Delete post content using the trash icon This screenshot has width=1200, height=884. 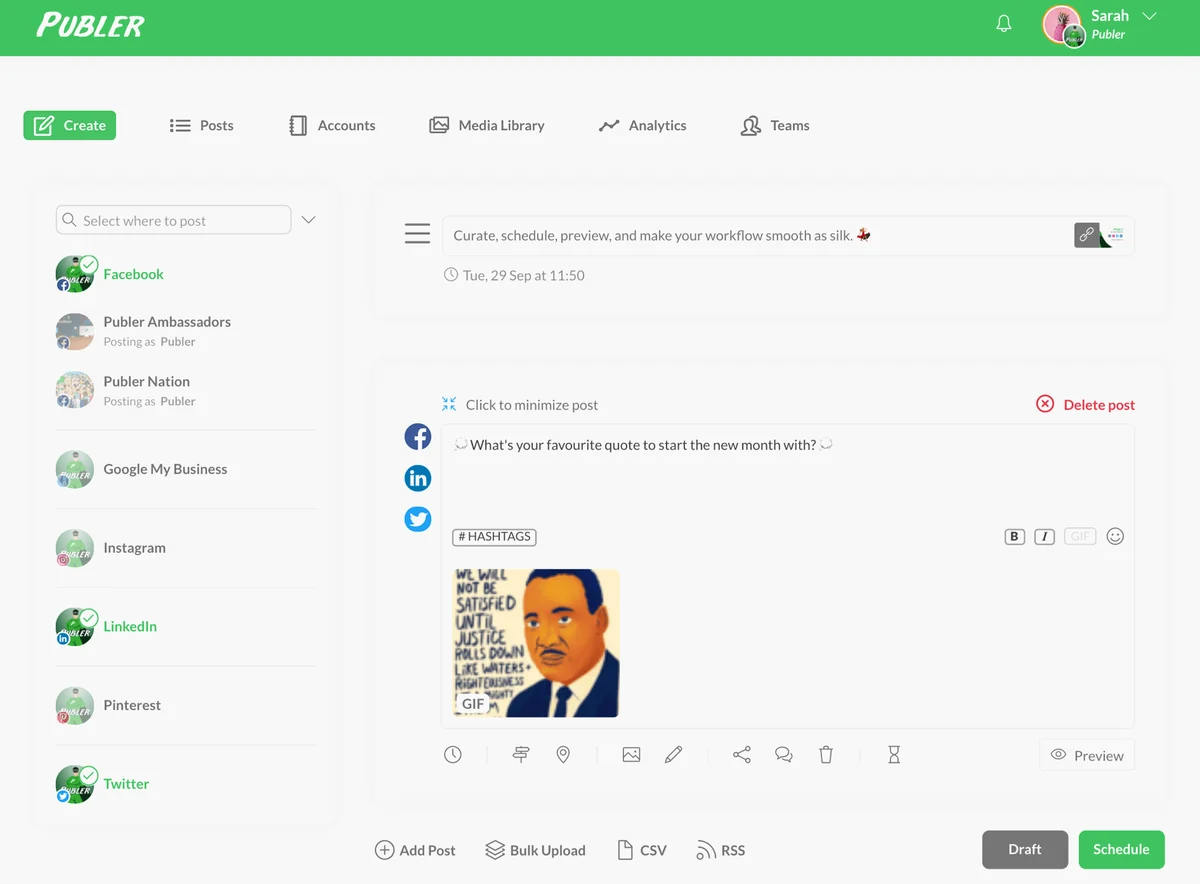pos(826,754)
